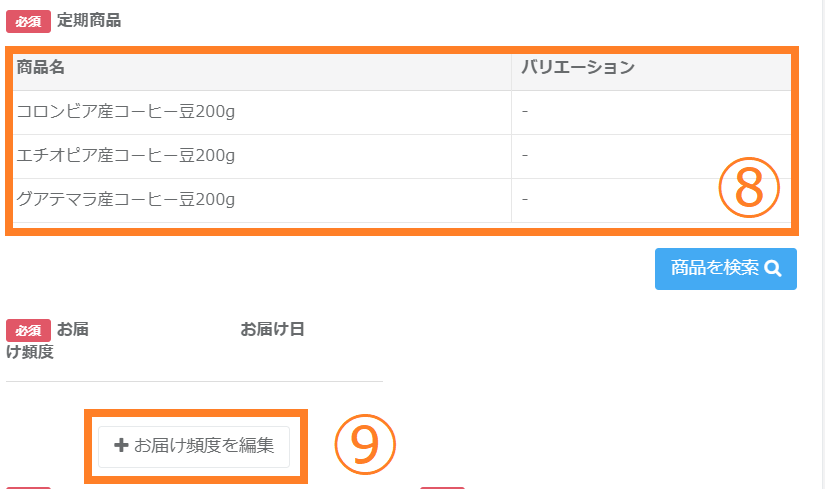This screenshot has height=489, width=825.
Task: Select the エチオピア産コーヒー豆200g row
Action: (126, 156)
